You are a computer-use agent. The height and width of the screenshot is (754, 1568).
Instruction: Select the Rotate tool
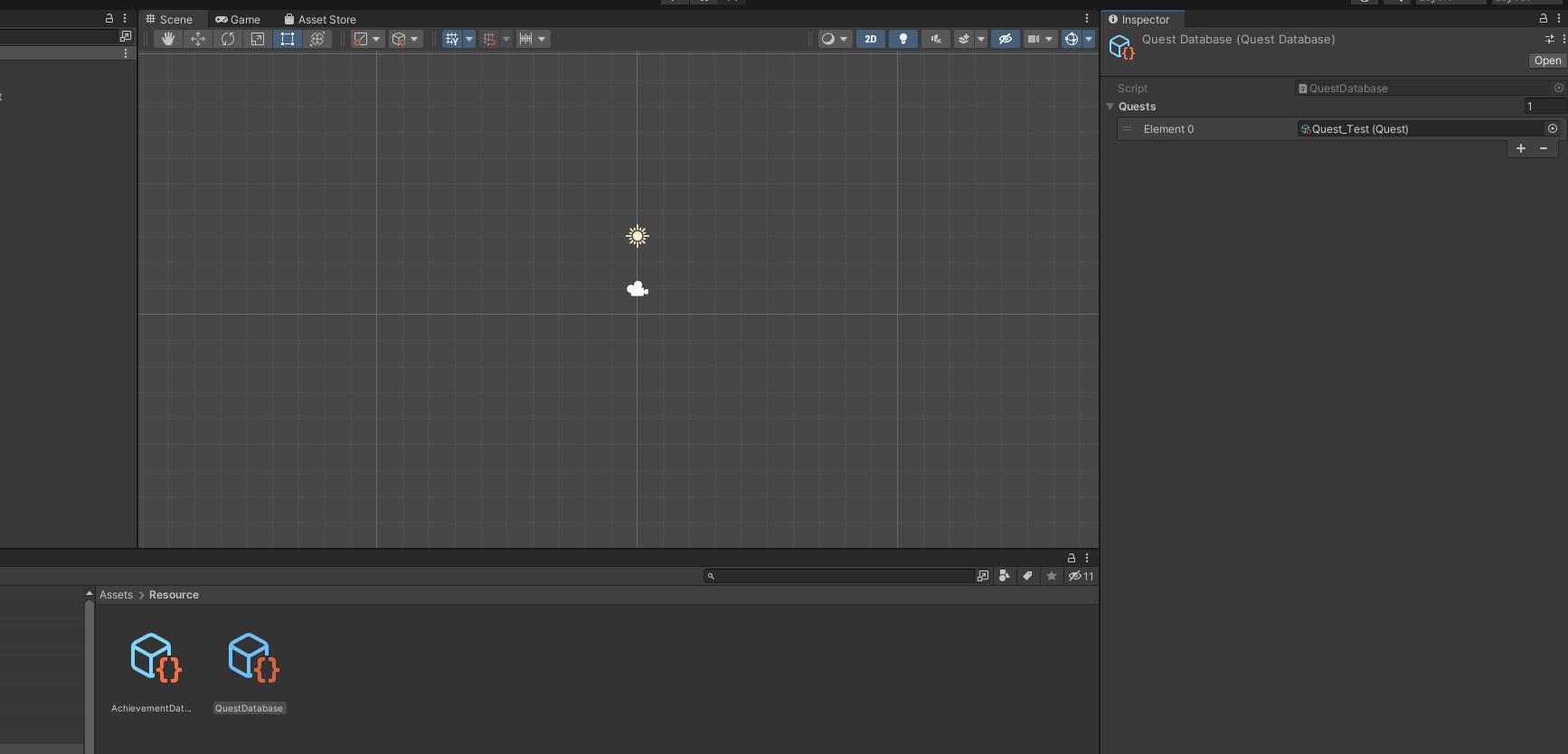pyautogui.click(x=228, y=39)
